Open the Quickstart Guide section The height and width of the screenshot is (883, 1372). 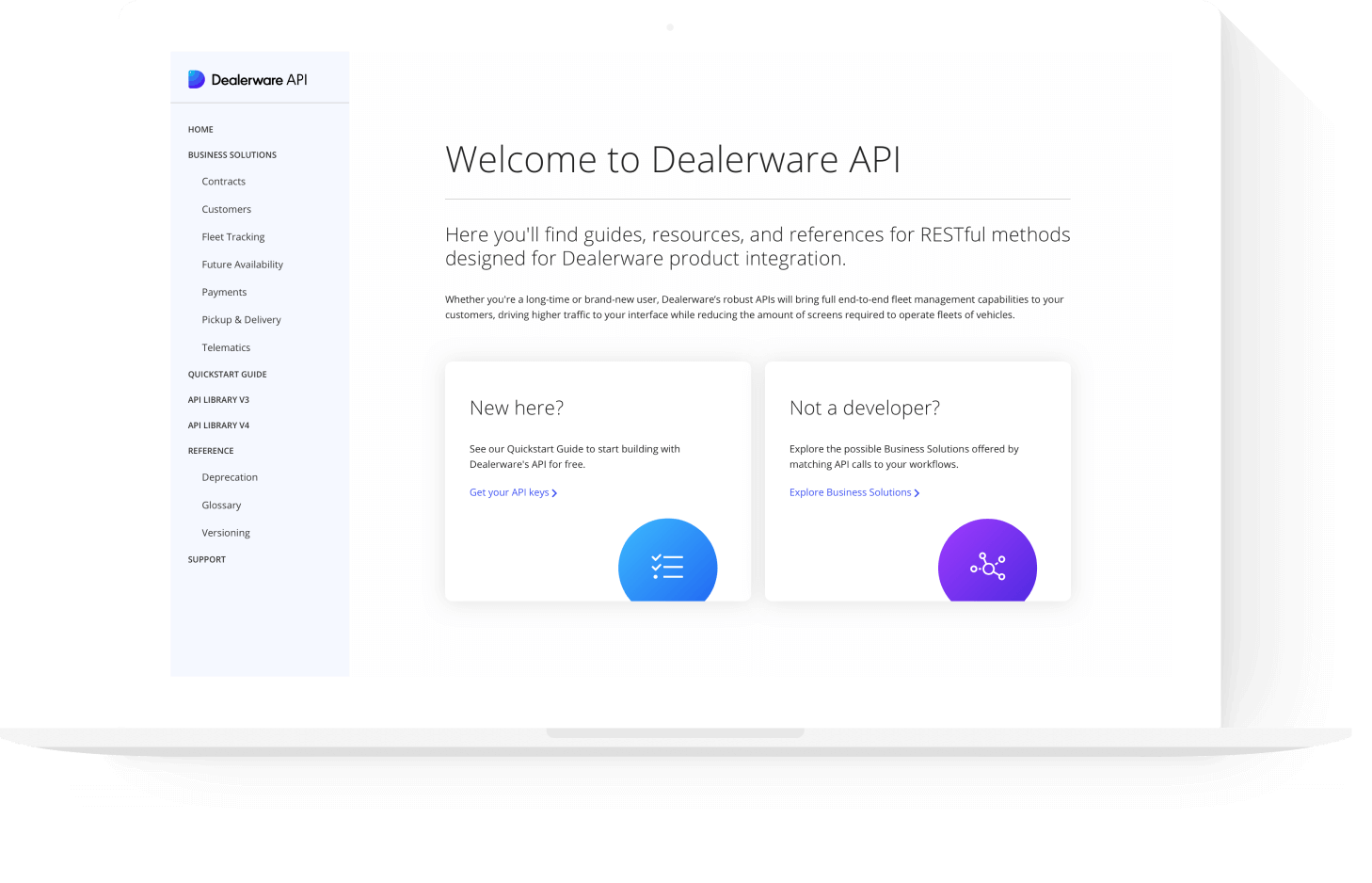tap(228, 375)
